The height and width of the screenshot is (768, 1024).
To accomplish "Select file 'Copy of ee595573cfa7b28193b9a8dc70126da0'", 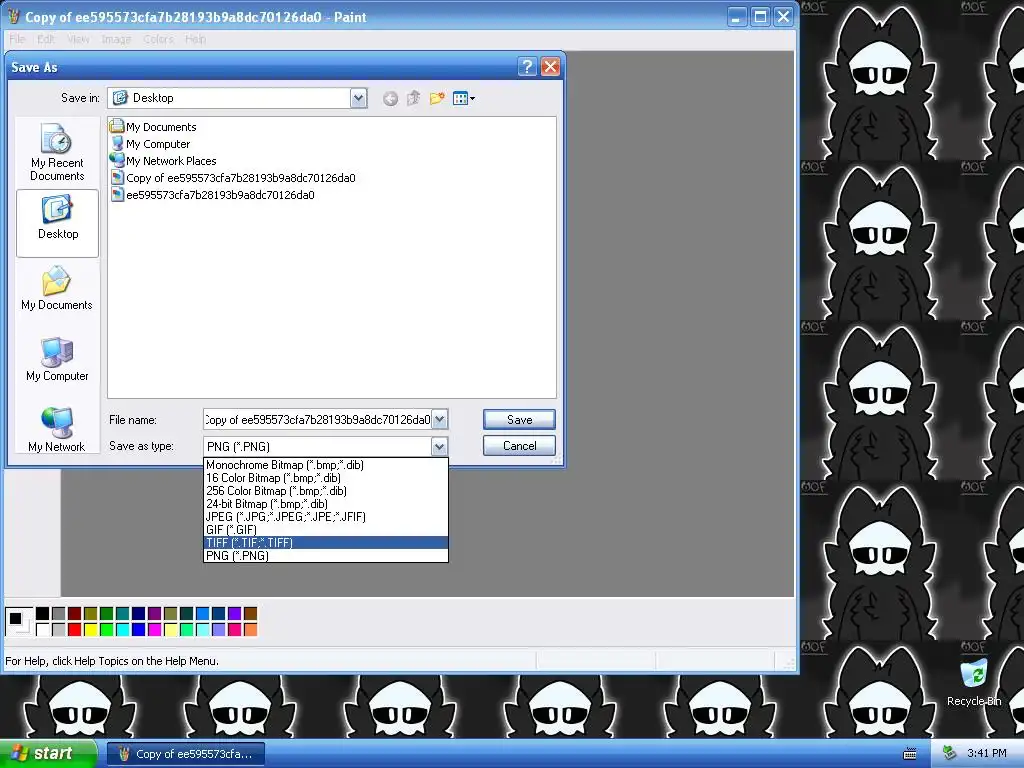I will coord(234,178).
